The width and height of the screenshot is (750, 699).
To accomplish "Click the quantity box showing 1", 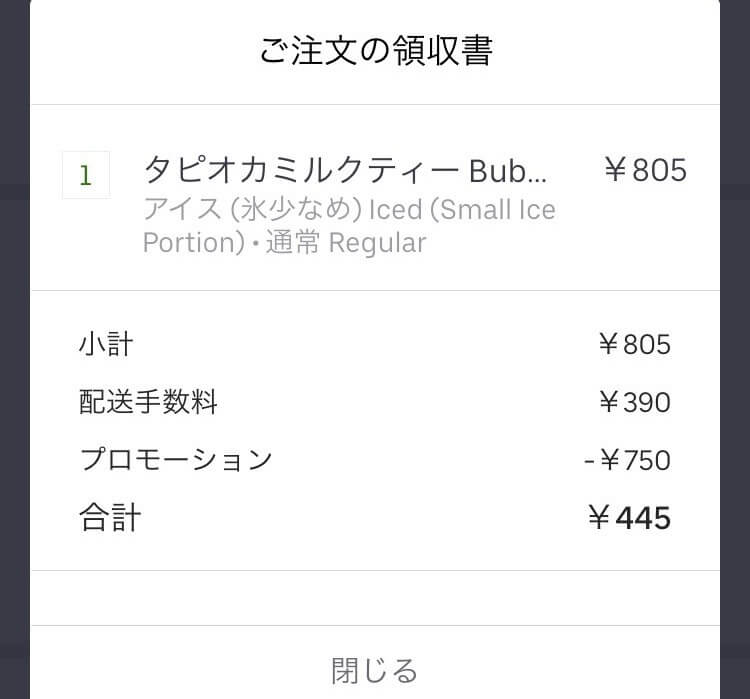I will point(86,175).
